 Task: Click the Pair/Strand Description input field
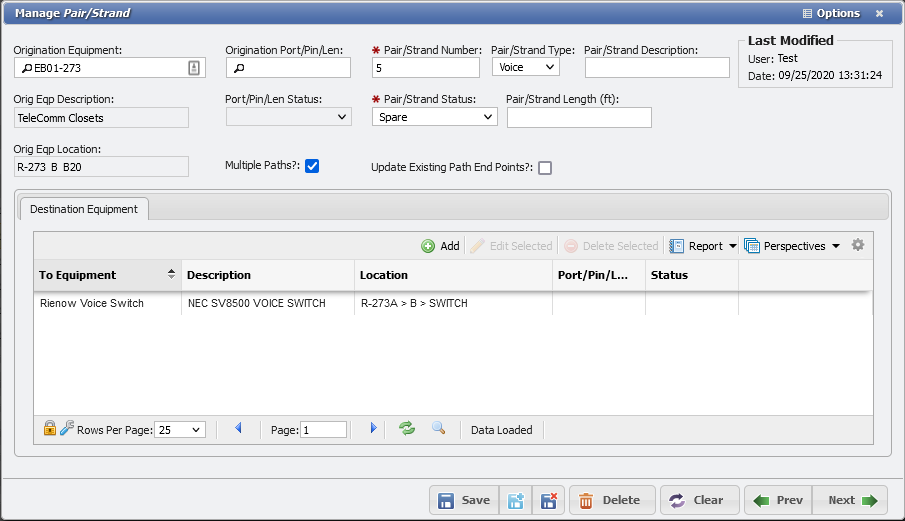point(657,67)
